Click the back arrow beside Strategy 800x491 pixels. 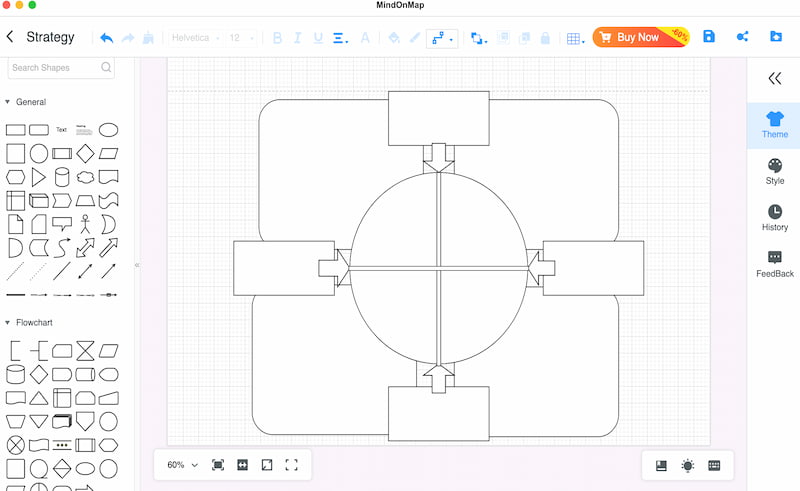[10, 37]
